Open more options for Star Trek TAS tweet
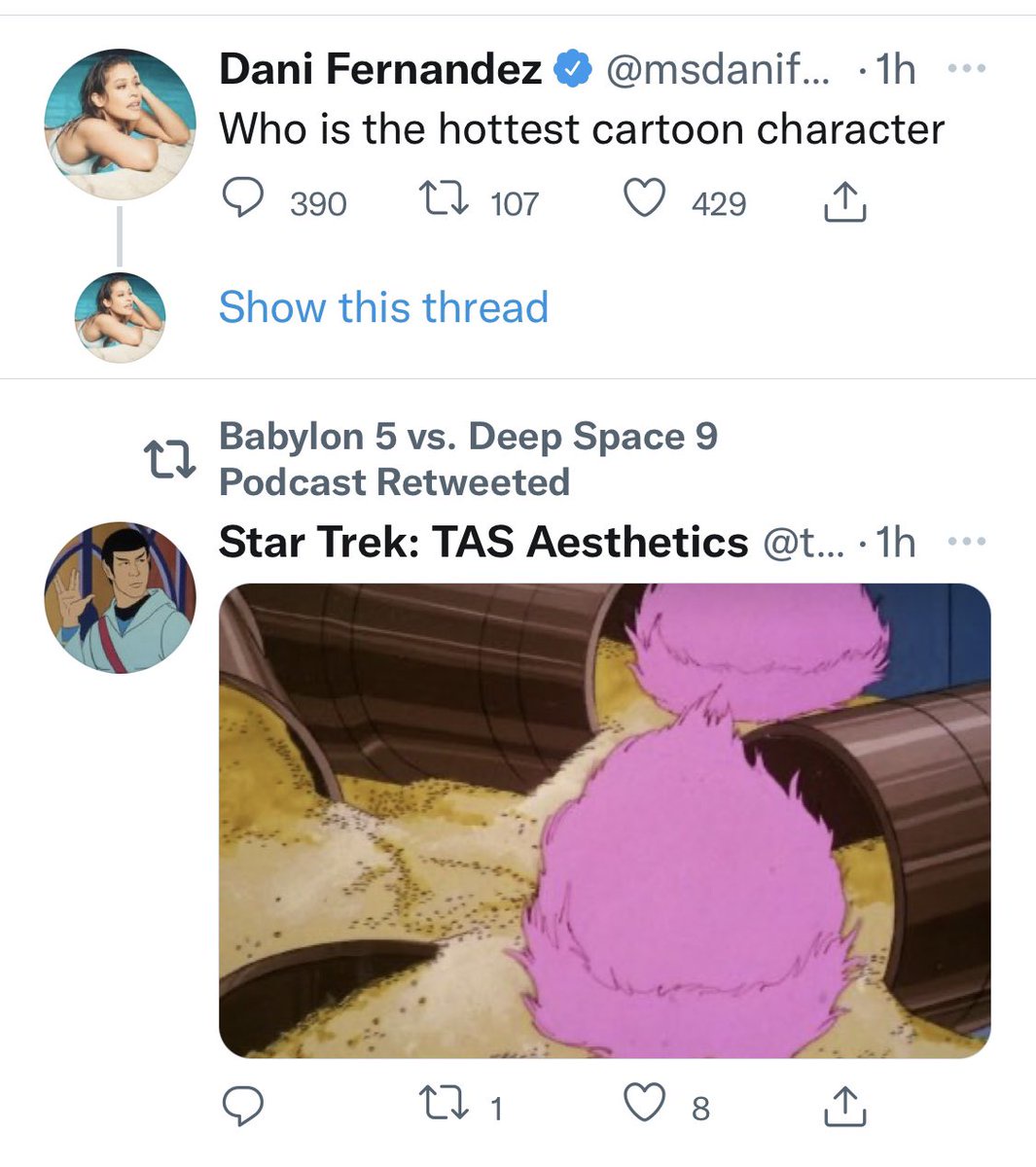The height and width of the screenshot is (1167, 1036). pyautogui.click(x=966, y=542)
